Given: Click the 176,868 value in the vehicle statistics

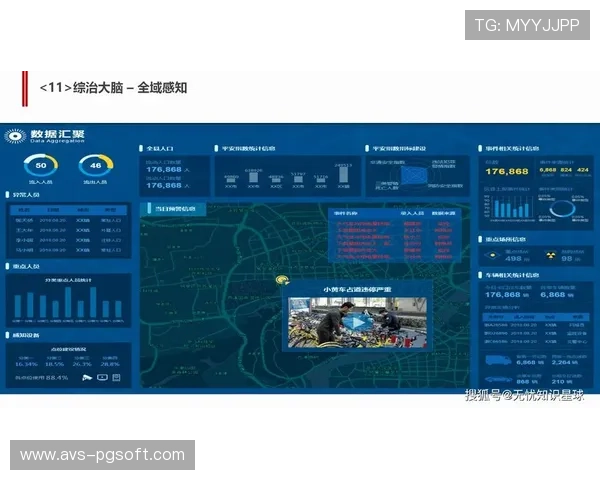Looking at the screenshot, I should coord(503,295).
